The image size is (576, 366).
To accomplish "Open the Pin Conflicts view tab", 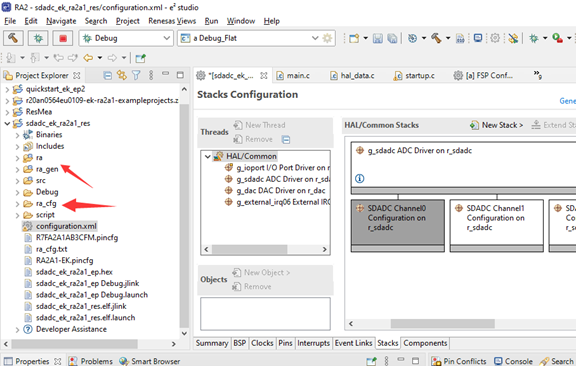I will (459, 361).
